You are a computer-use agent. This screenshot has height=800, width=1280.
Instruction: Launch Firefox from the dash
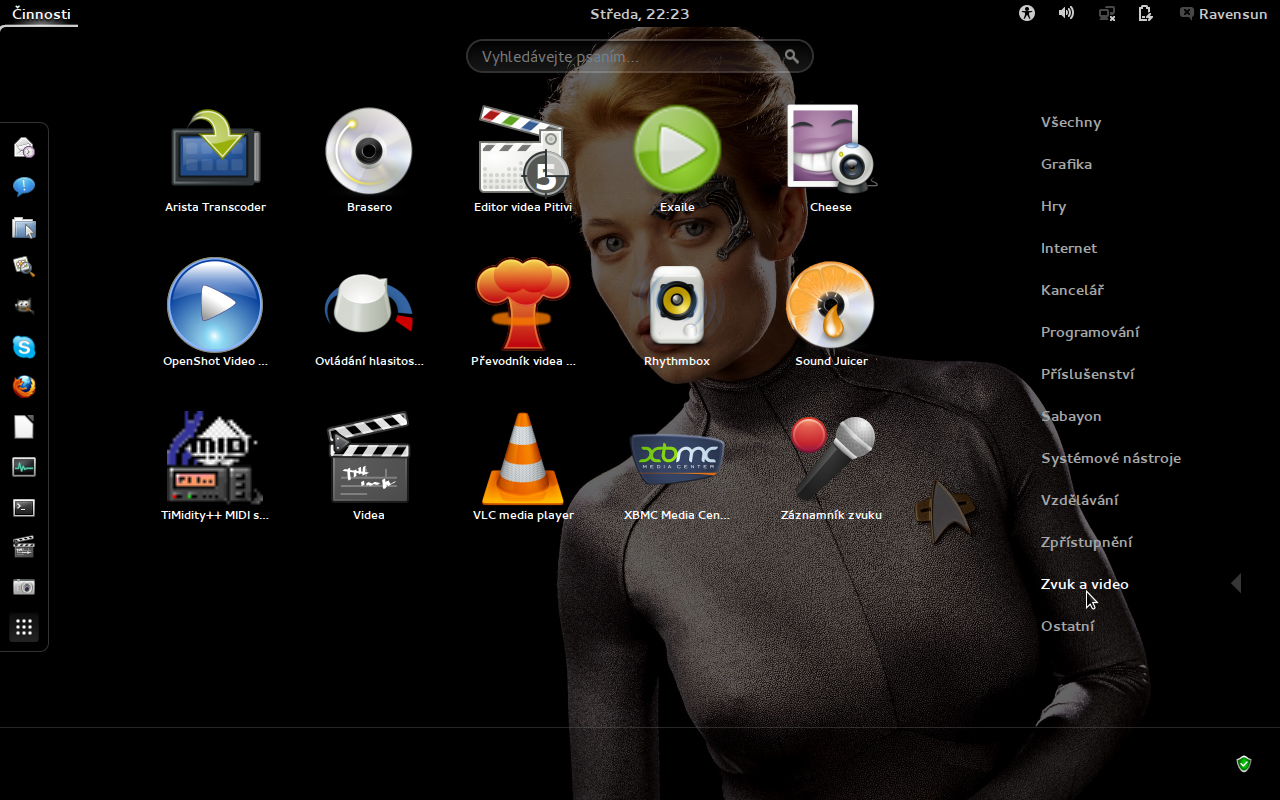point(24,387)
